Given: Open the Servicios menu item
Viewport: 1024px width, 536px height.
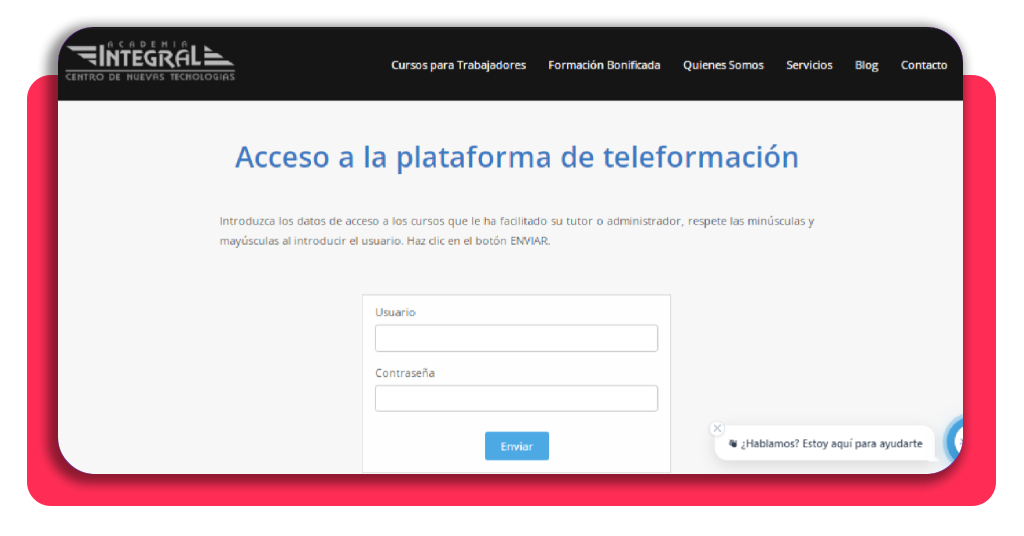Looking at the screenshot, I should (809, 65).
